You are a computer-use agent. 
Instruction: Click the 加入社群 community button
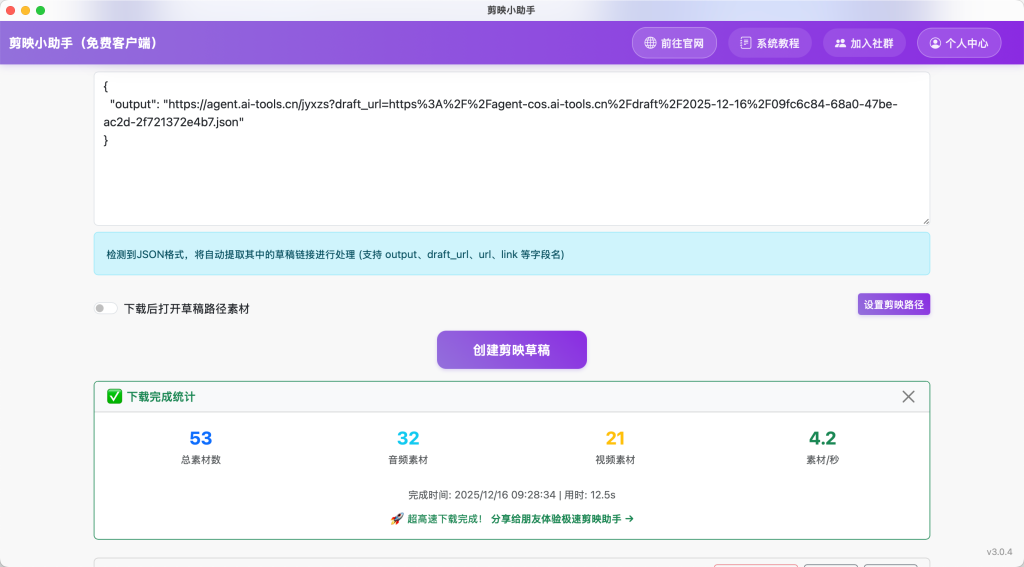pyautogui.click(x=864, y=43)
